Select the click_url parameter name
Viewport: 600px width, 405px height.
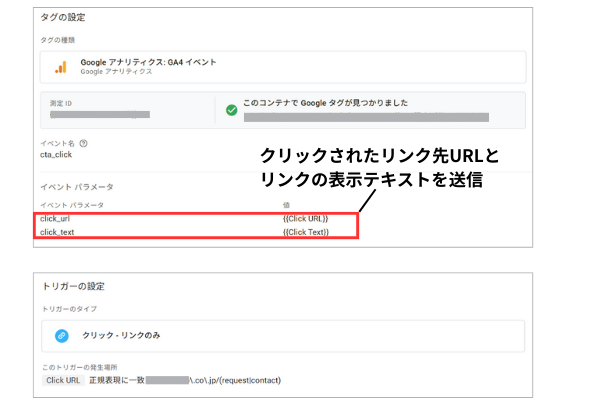point(55,218)
